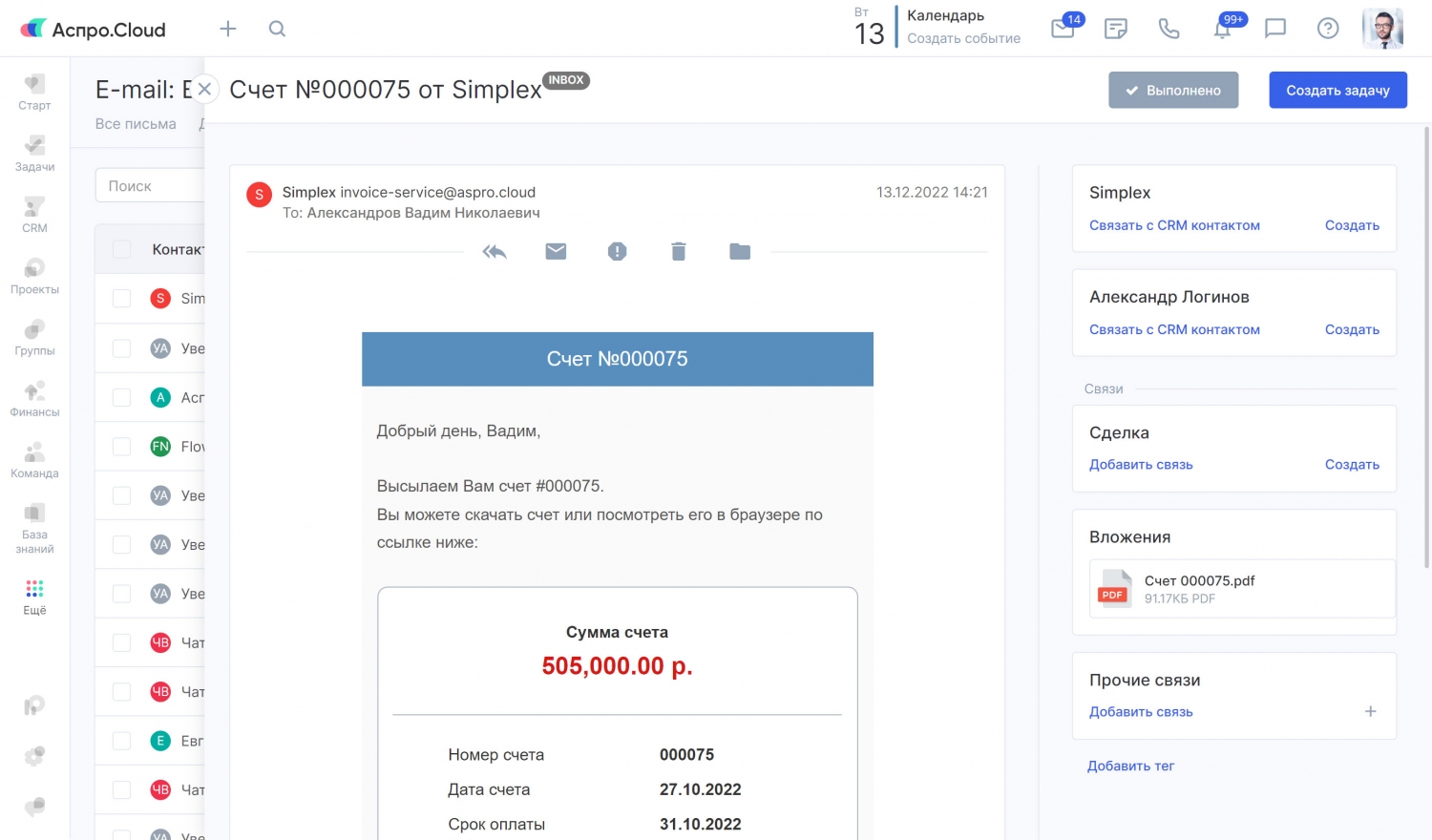
Task: Flag email as spam with exclamation icon
Action: (617, 252)
